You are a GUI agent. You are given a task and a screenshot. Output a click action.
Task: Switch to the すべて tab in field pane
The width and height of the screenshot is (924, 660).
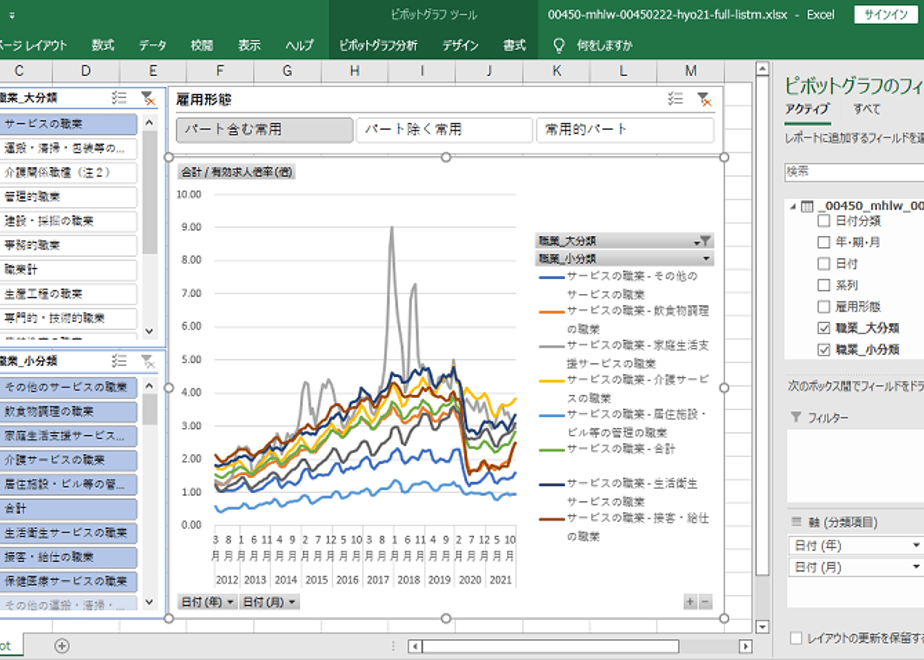click(x=866, y=109)
